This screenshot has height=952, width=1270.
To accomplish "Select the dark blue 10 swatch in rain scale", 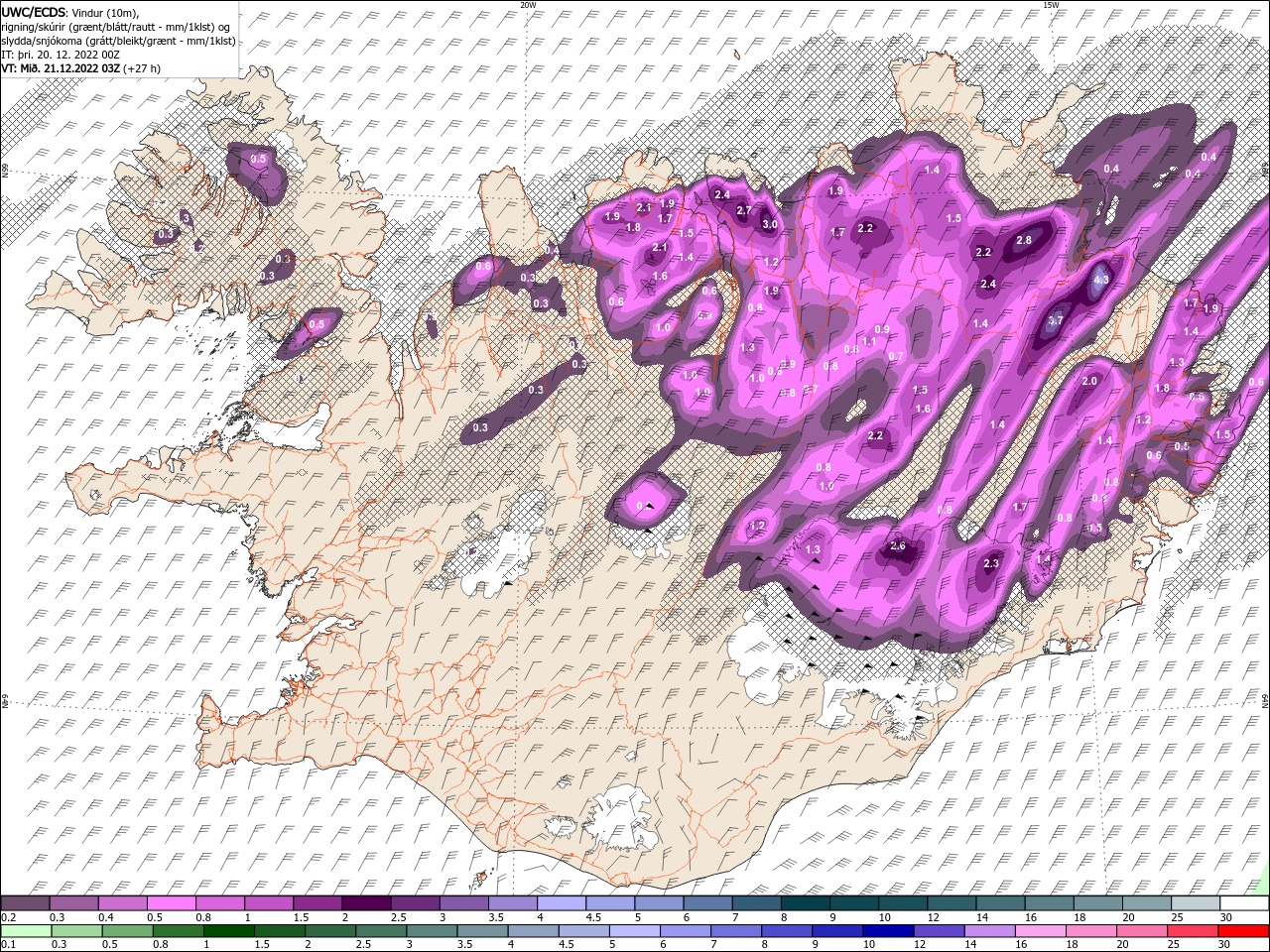I will pyautogui.click(x=887, y=930).
